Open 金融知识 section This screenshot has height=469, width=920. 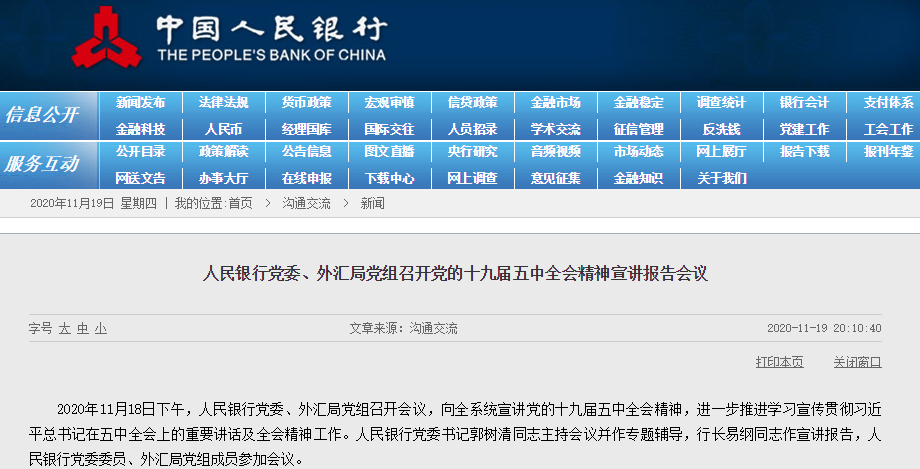pos(638,178)
